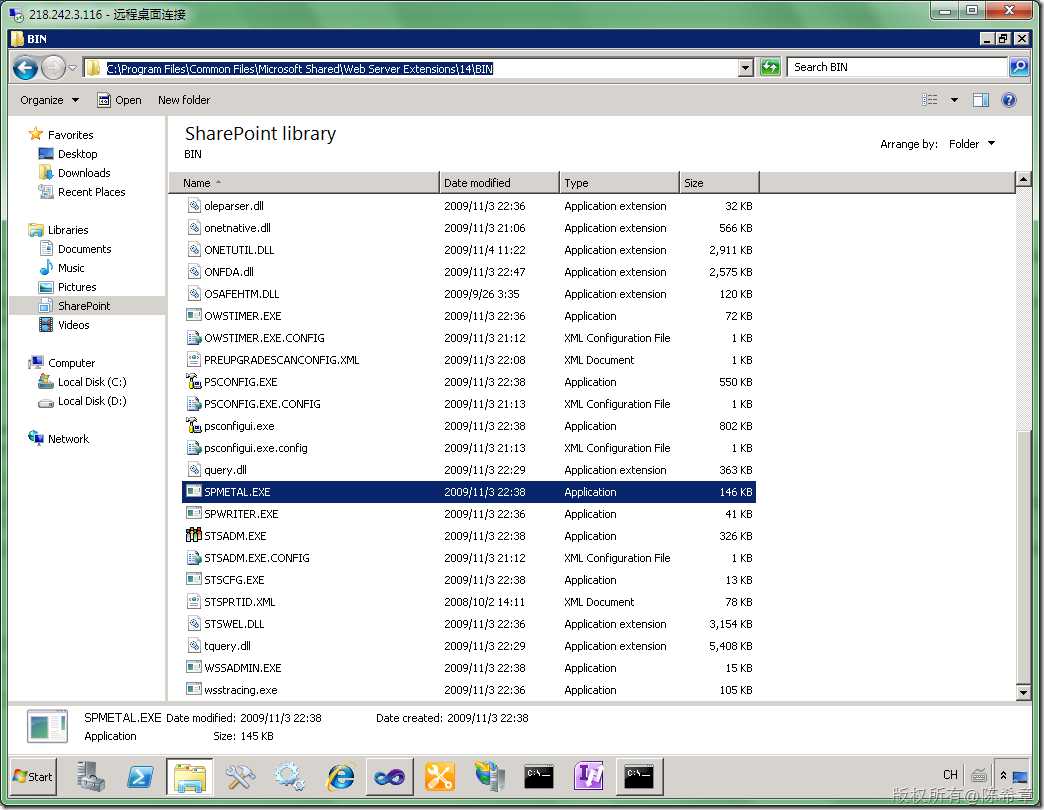This screenshot has width=1044, height=810.
Task: Select ONETUTIL.DLL in the list
Action: [x=469, y=250]
